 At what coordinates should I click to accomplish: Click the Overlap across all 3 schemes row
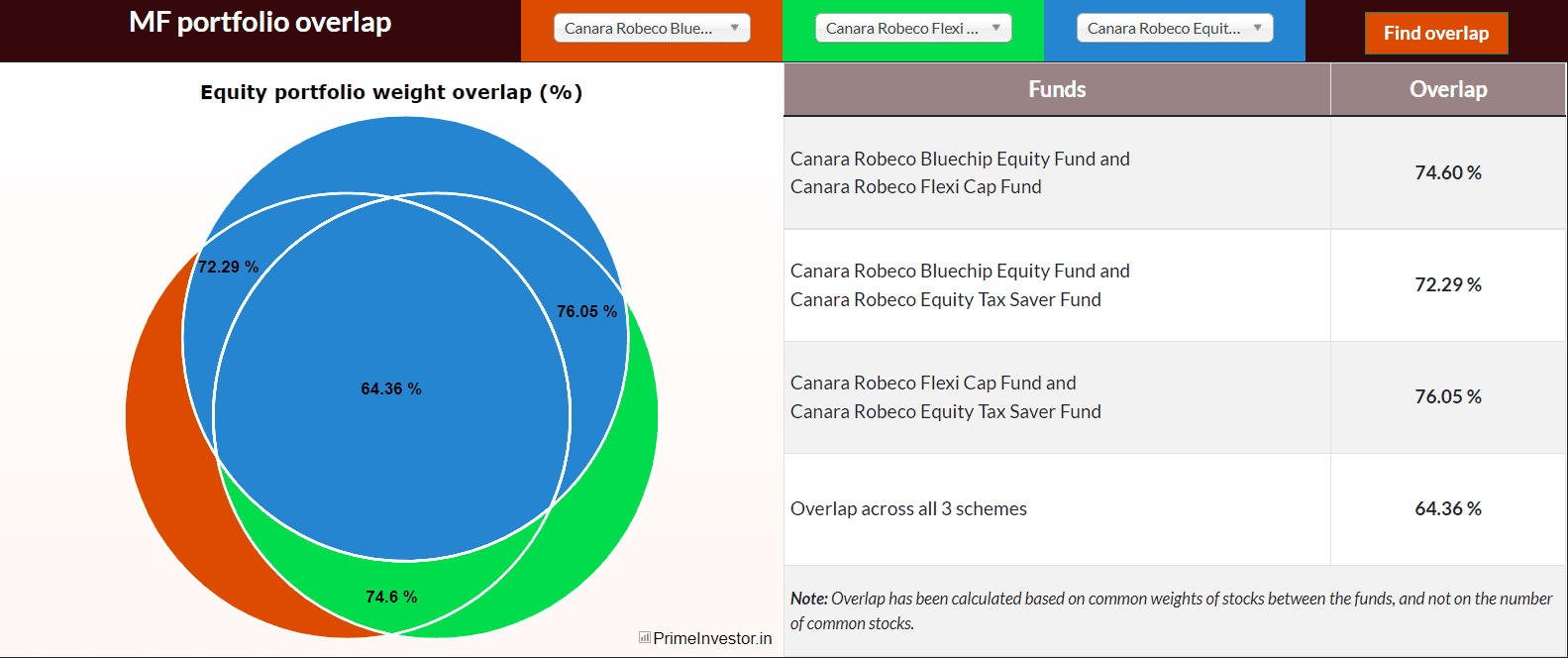(1175, 509)
